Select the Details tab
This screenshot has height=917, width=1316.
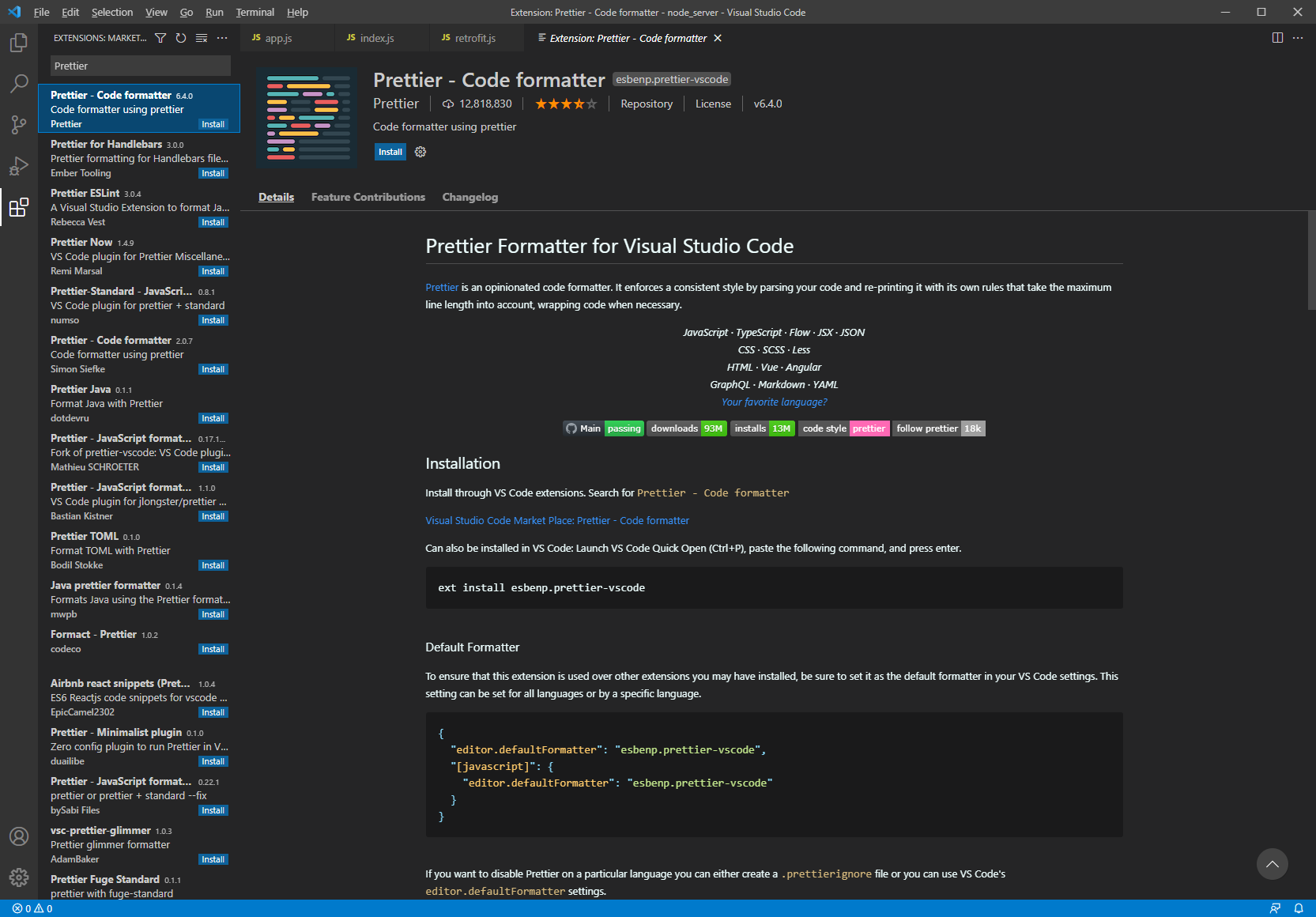pos(276,197)
